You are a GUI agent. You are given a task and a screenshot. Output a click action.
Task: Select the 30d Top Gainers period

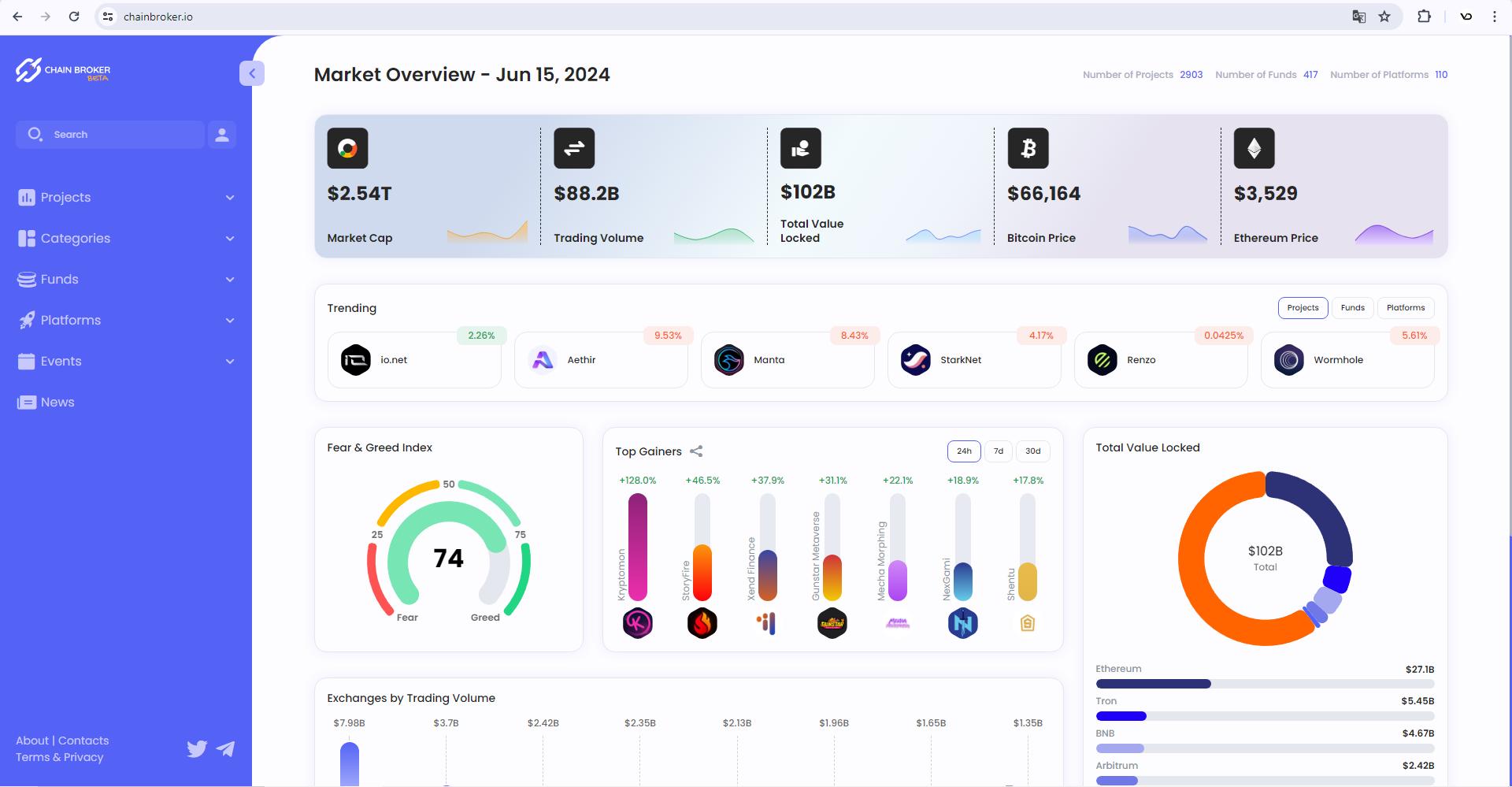click(x=1033, y=451)
